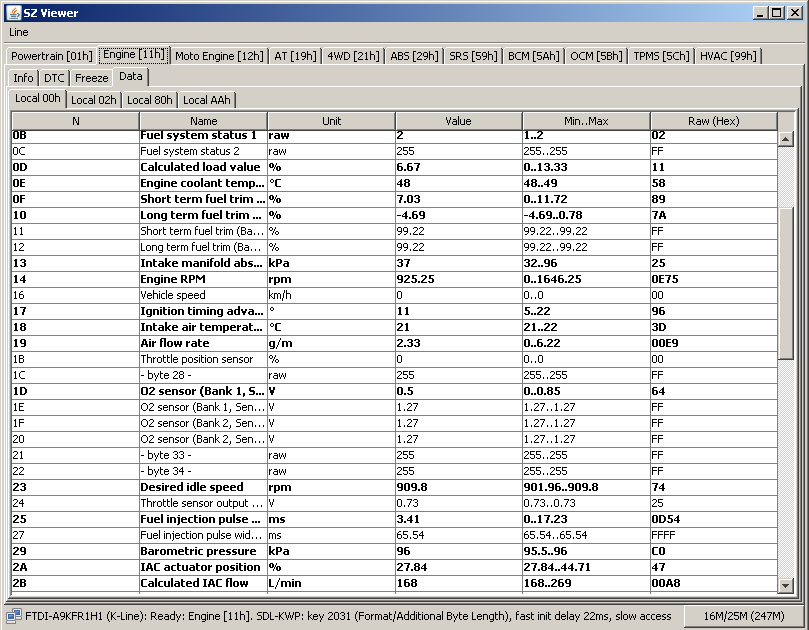Open the Line menu
This screenshot has height=630, width=809.
(19, 32)
